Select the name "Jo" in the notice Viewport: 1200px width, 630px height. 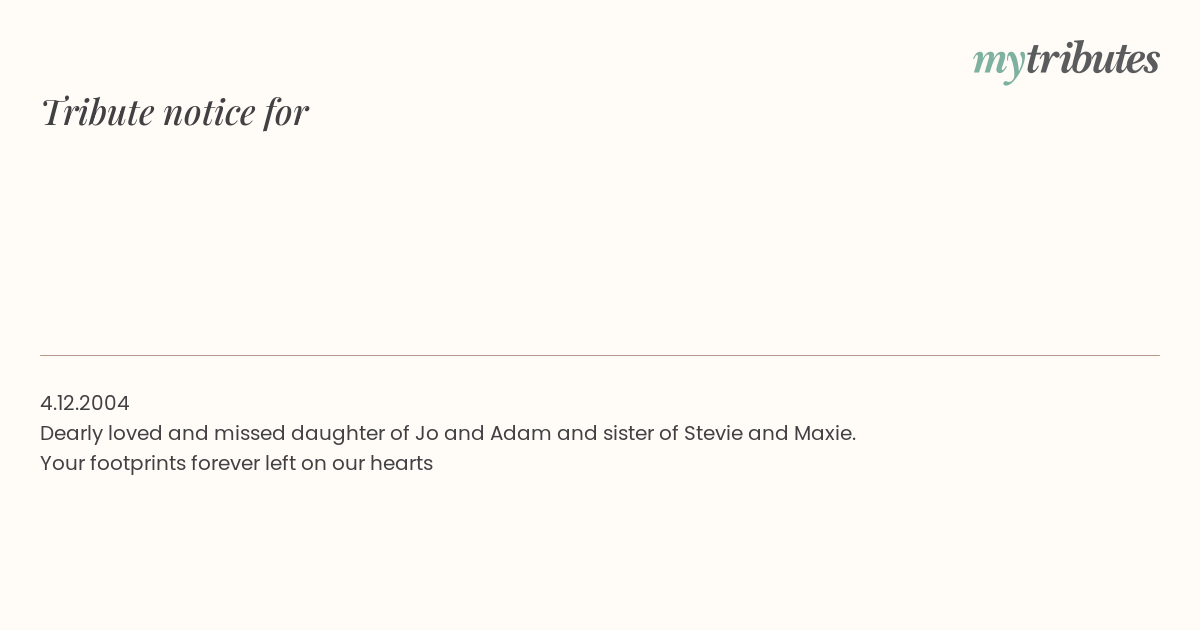426,433
